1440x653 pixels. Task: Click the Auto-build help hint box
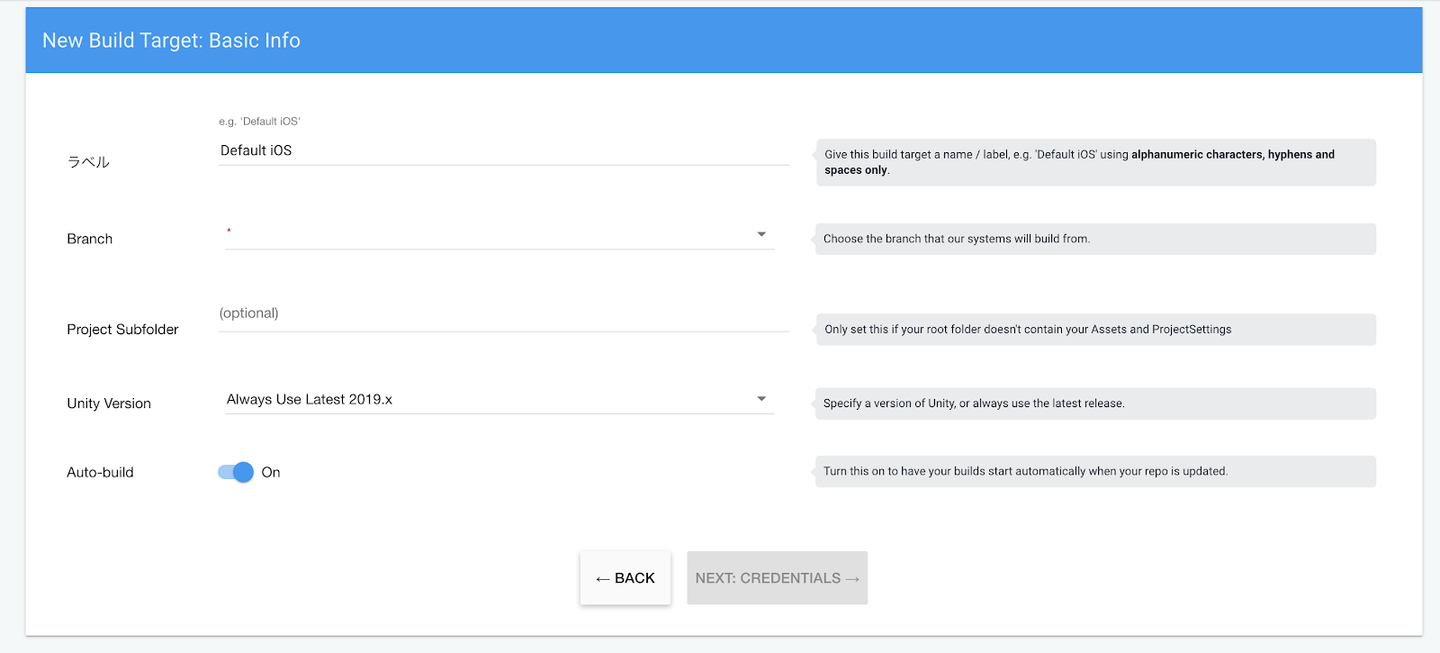(1095, 471)
